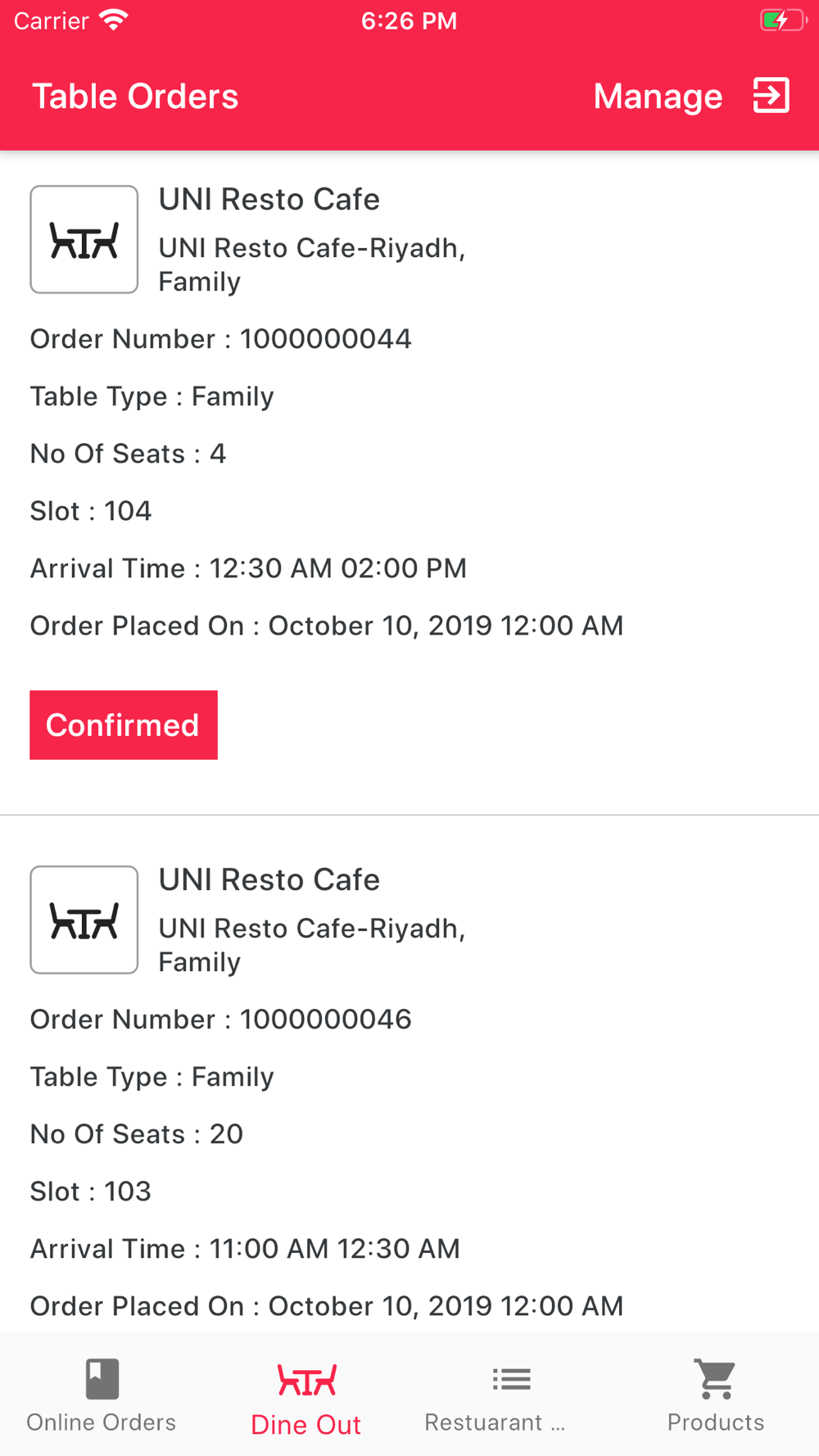Select the Dine Out tab label

[x=306, y=1425]
